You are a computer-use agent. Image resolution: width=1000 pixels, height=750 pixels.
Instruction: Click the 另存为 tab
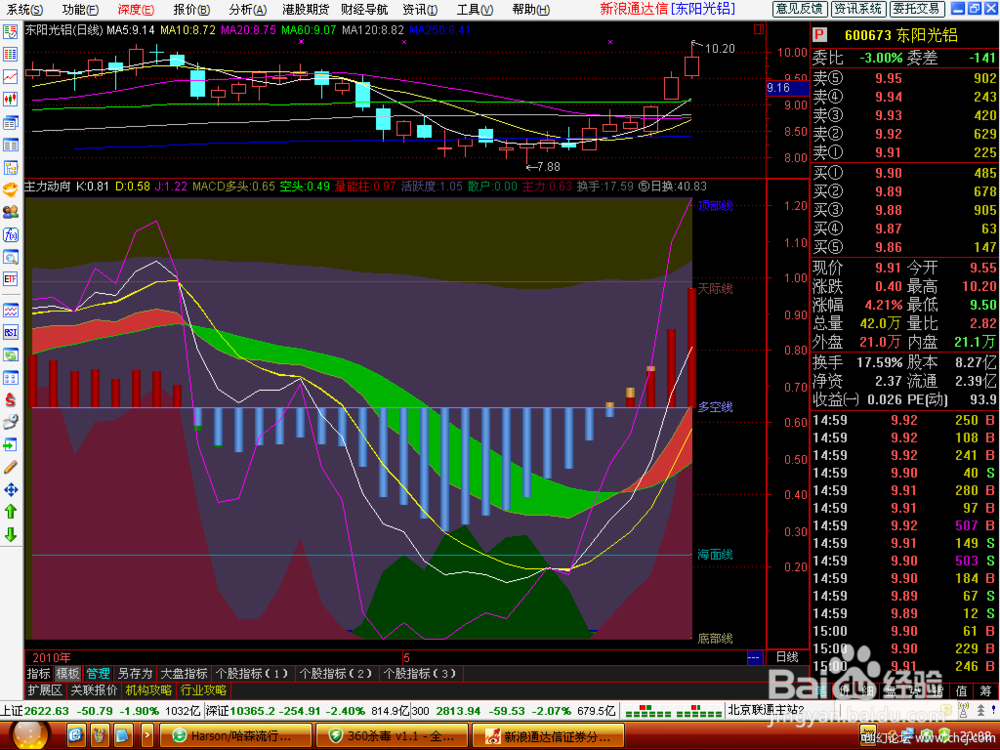pos(135,673)
